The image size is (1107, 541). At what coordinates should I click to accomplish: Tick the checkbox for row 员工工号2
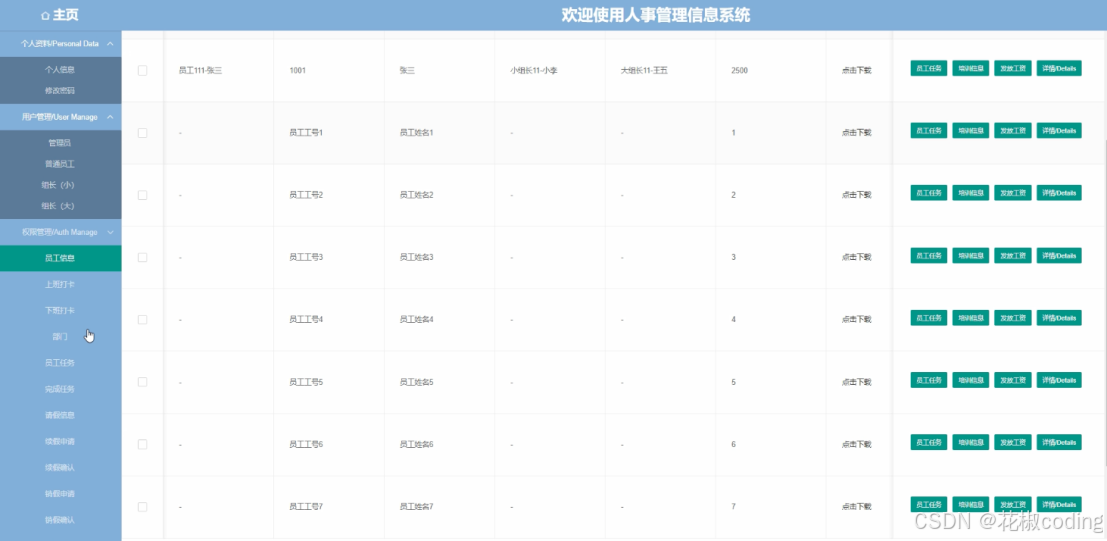(x=143, y=195)
